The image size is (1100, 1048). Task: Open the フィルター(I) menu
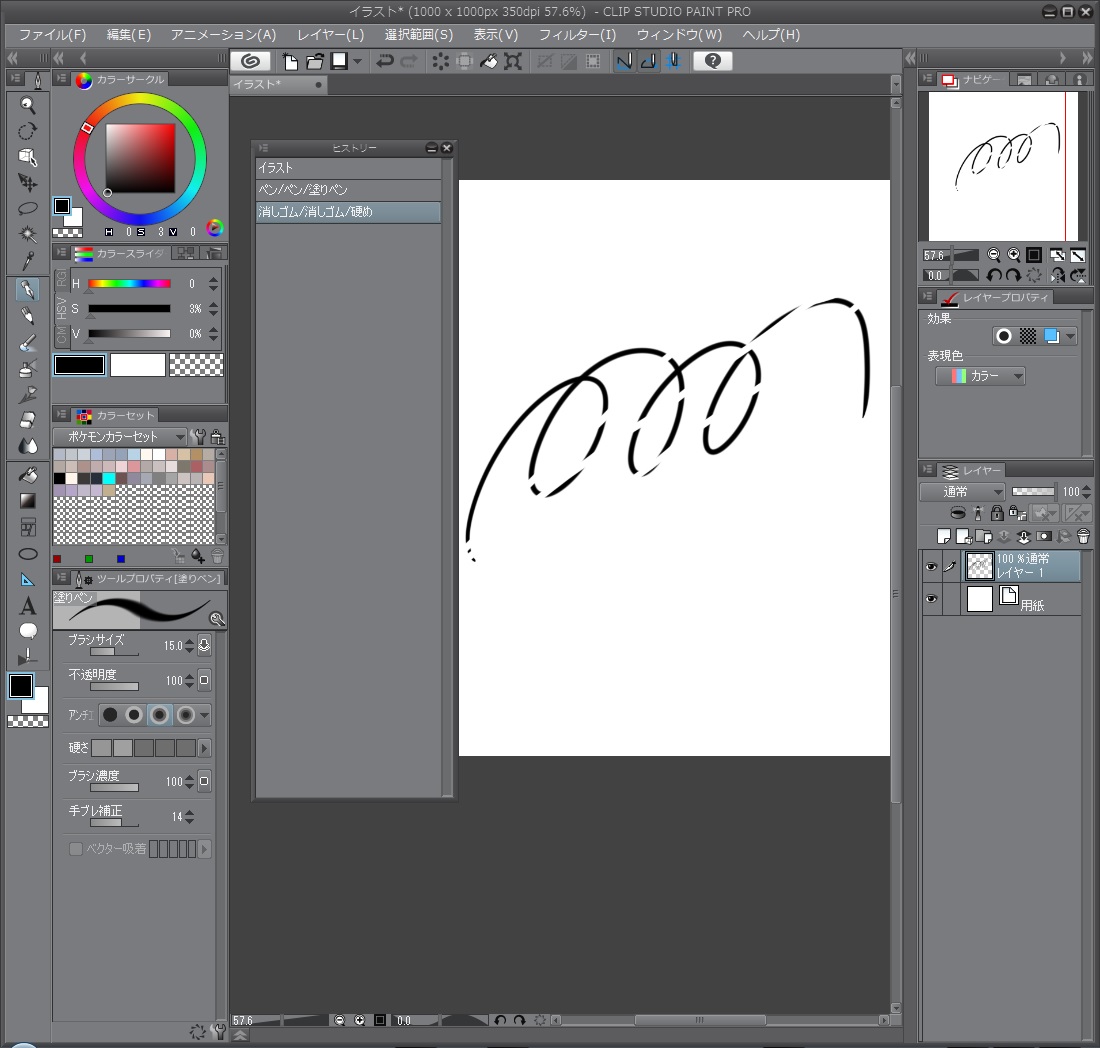click(x=577, y=34)
